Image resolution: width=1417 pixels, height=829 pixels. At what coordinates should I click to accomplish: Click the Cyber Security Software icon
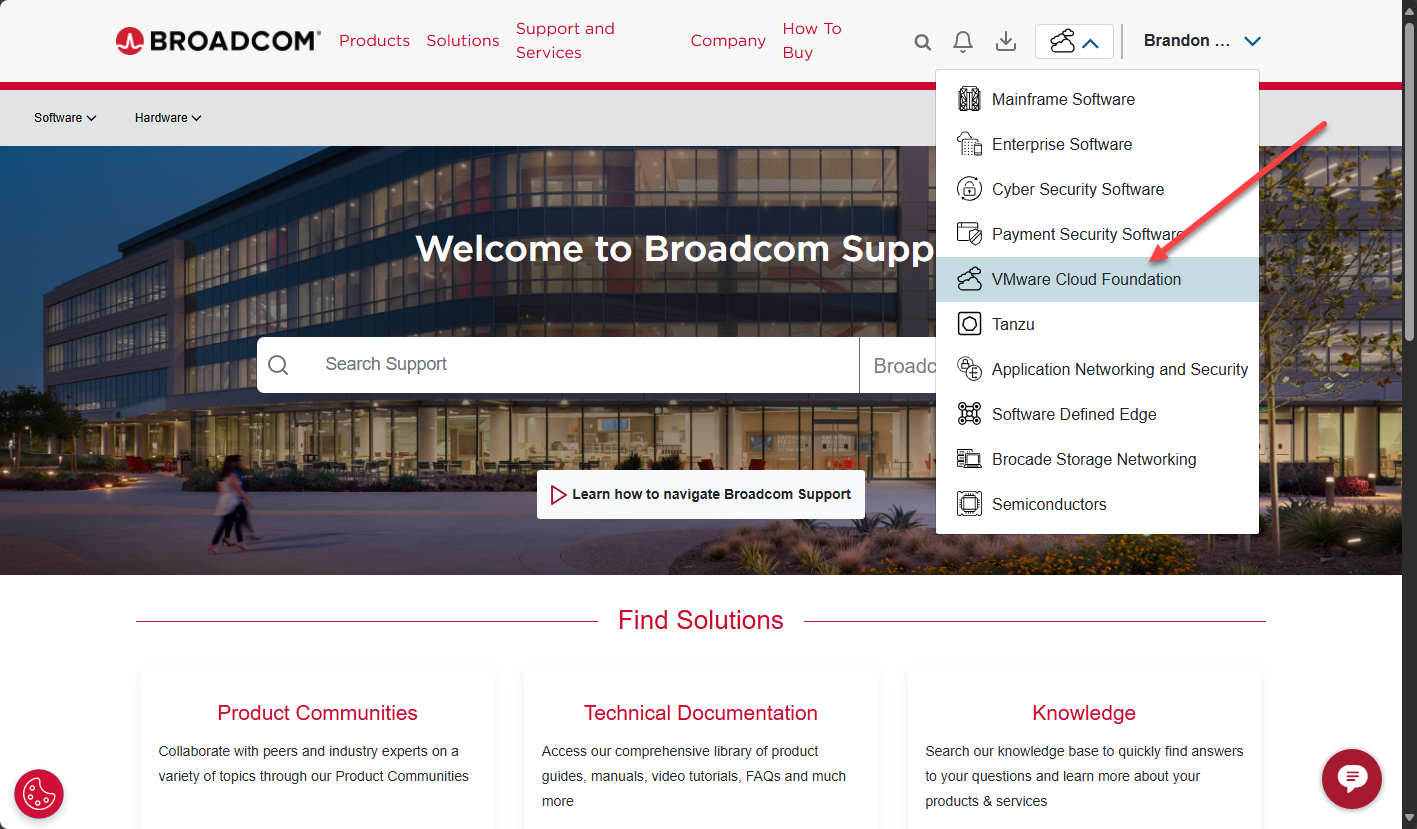(x=969, y=189)
